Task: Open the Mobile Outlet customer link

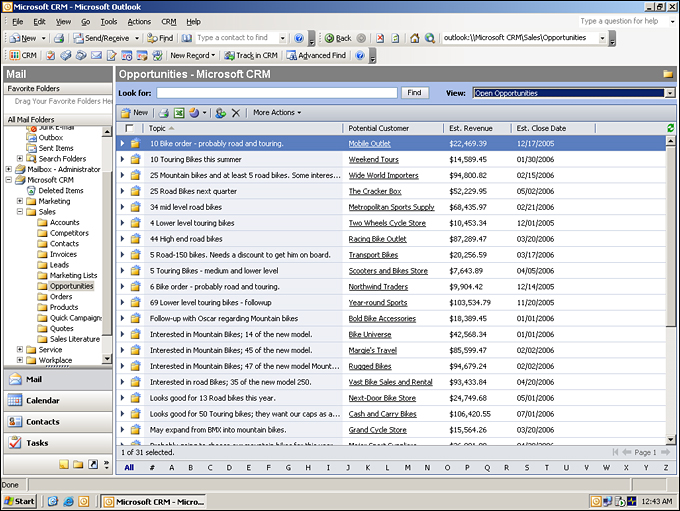Action: tap(369, 144)
